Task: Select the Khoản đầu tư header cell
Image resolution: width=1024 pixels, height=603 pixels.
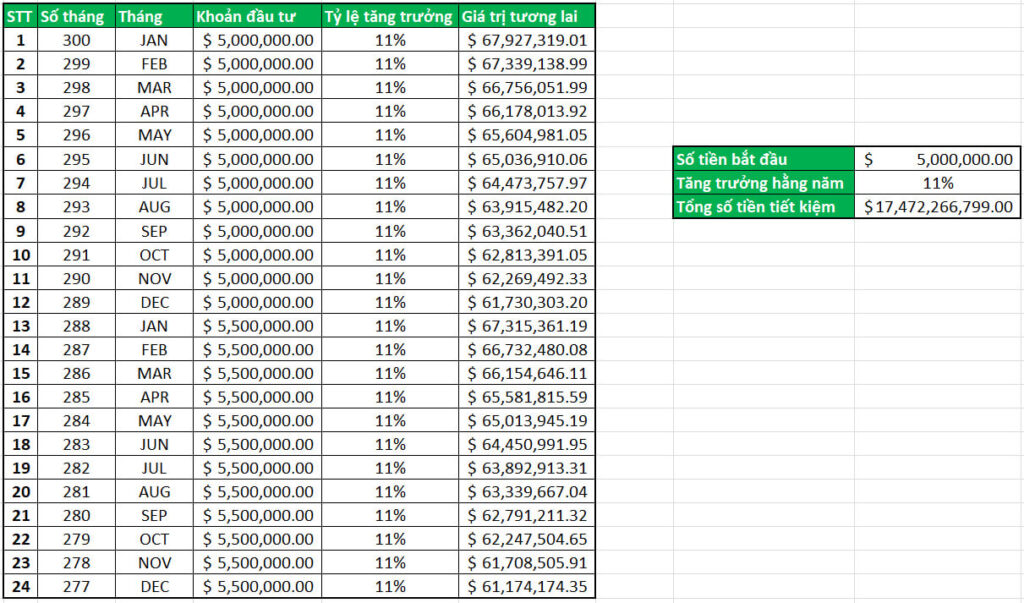Action: click(257, 16)
